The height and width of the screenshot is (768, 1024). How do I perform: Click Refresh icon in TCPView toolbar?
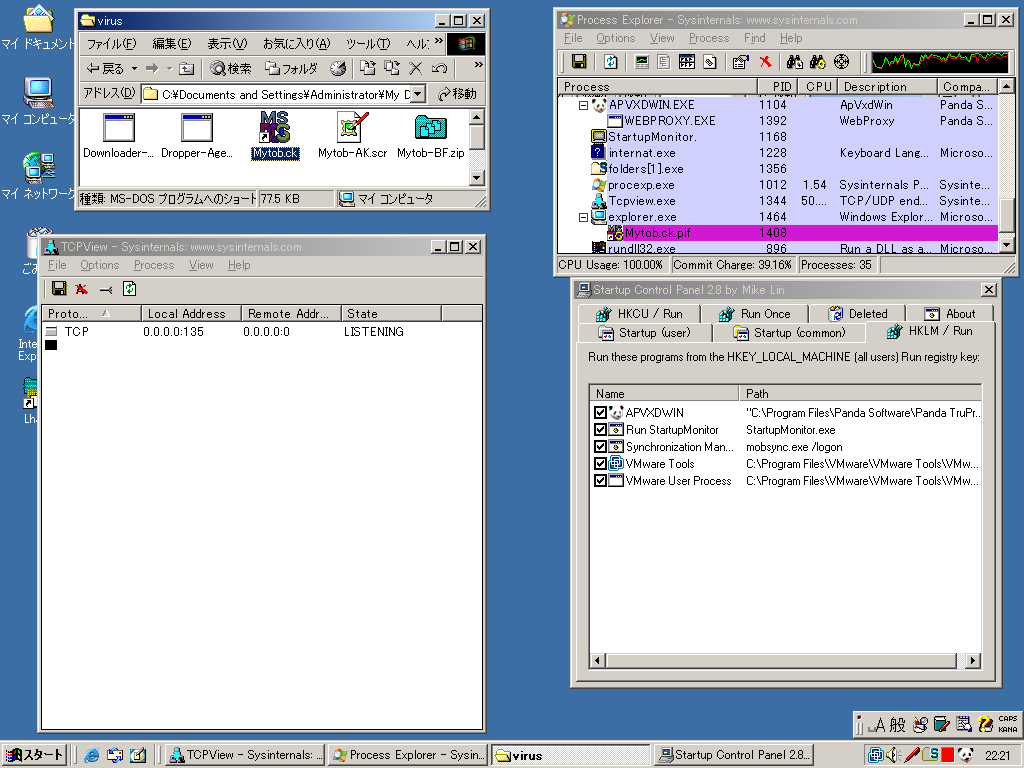pos(129,289)
